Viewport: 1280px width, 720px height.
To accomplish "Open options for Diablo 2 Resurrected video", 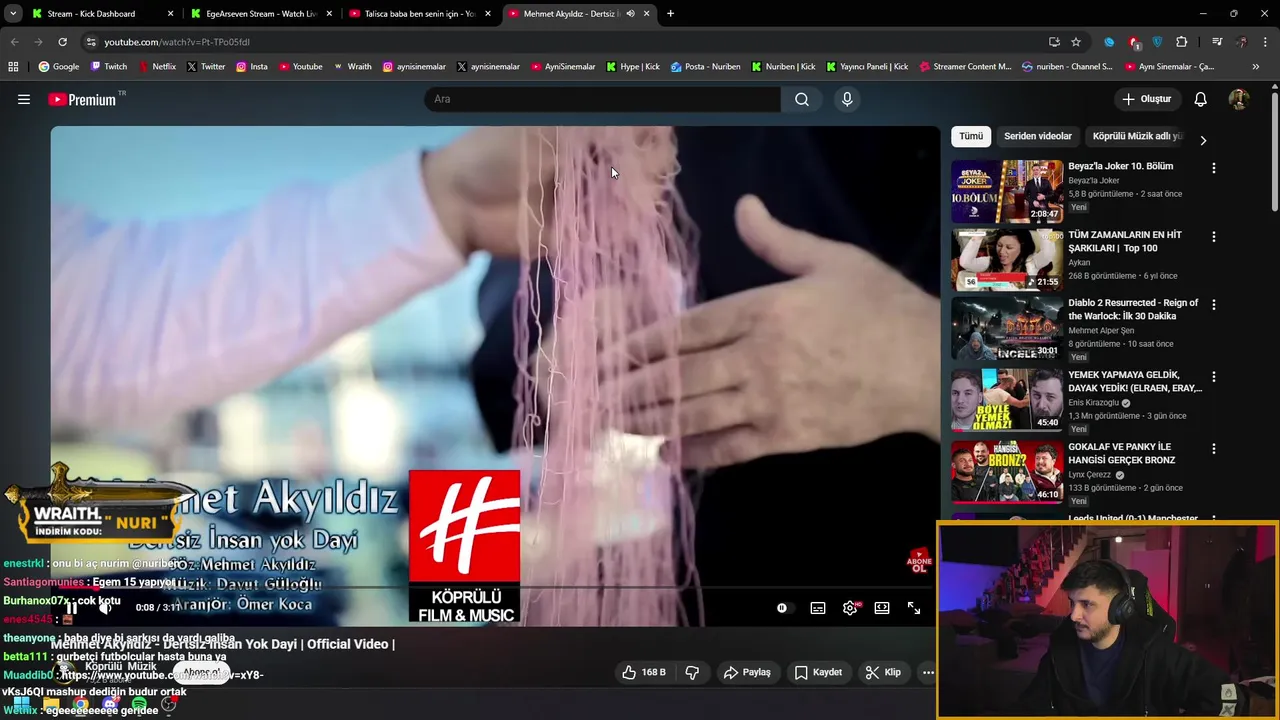I will pos(1214,304).
